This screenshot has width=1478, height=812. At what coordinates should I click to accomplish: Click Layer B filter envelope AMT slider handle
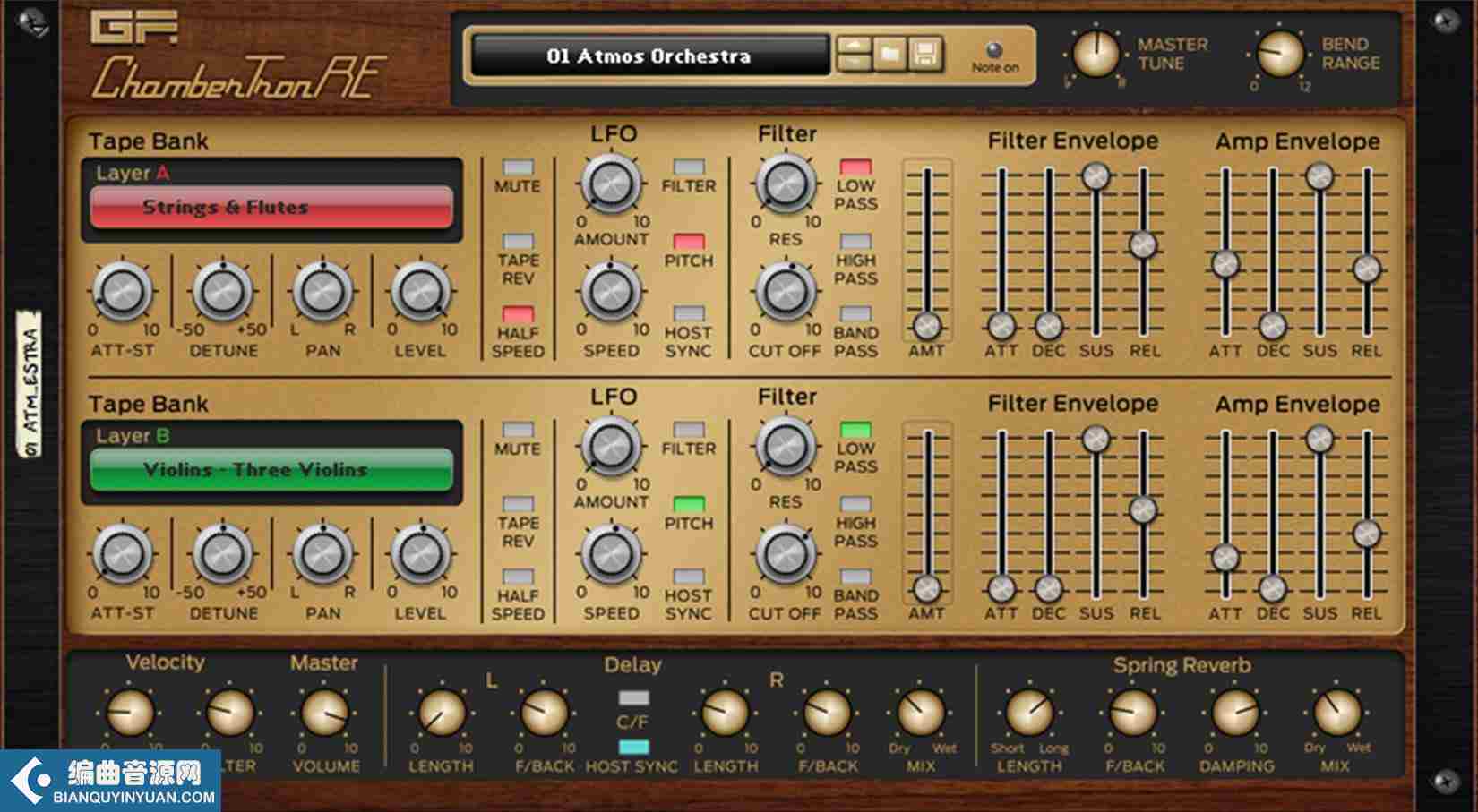click(927, 589)
